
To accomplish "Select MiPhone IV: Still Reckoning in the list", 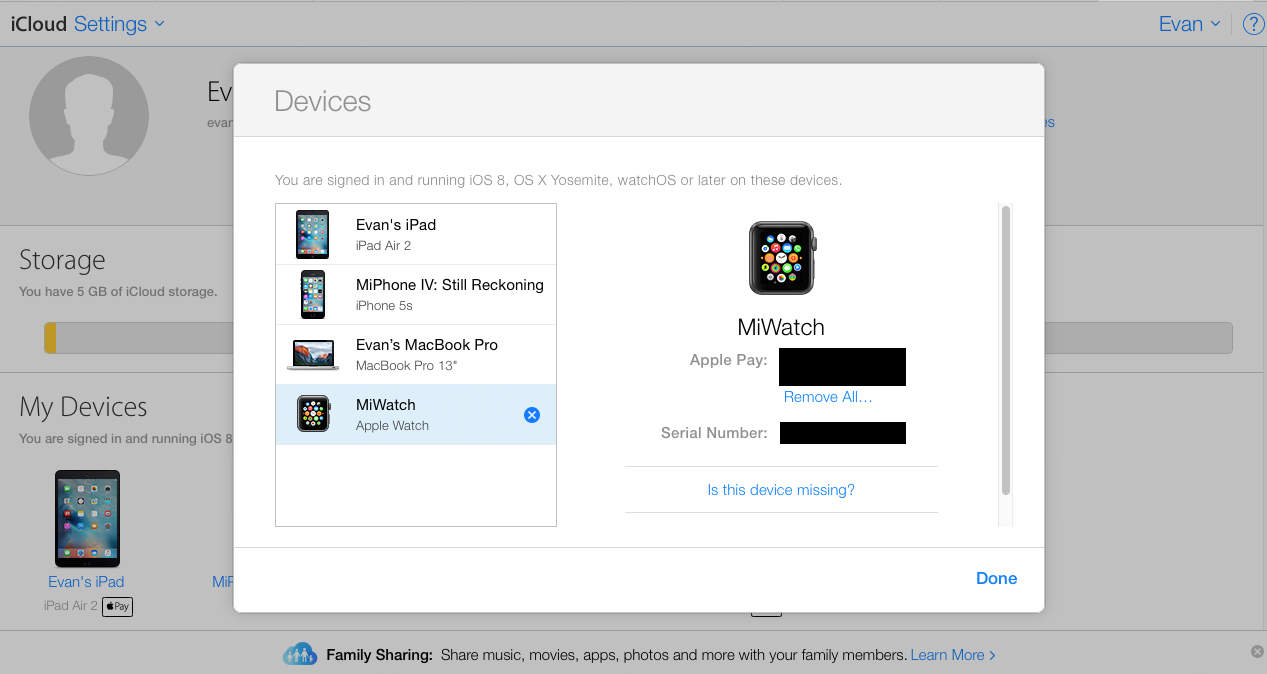I will pyautogui.click(x=416, y=294).
